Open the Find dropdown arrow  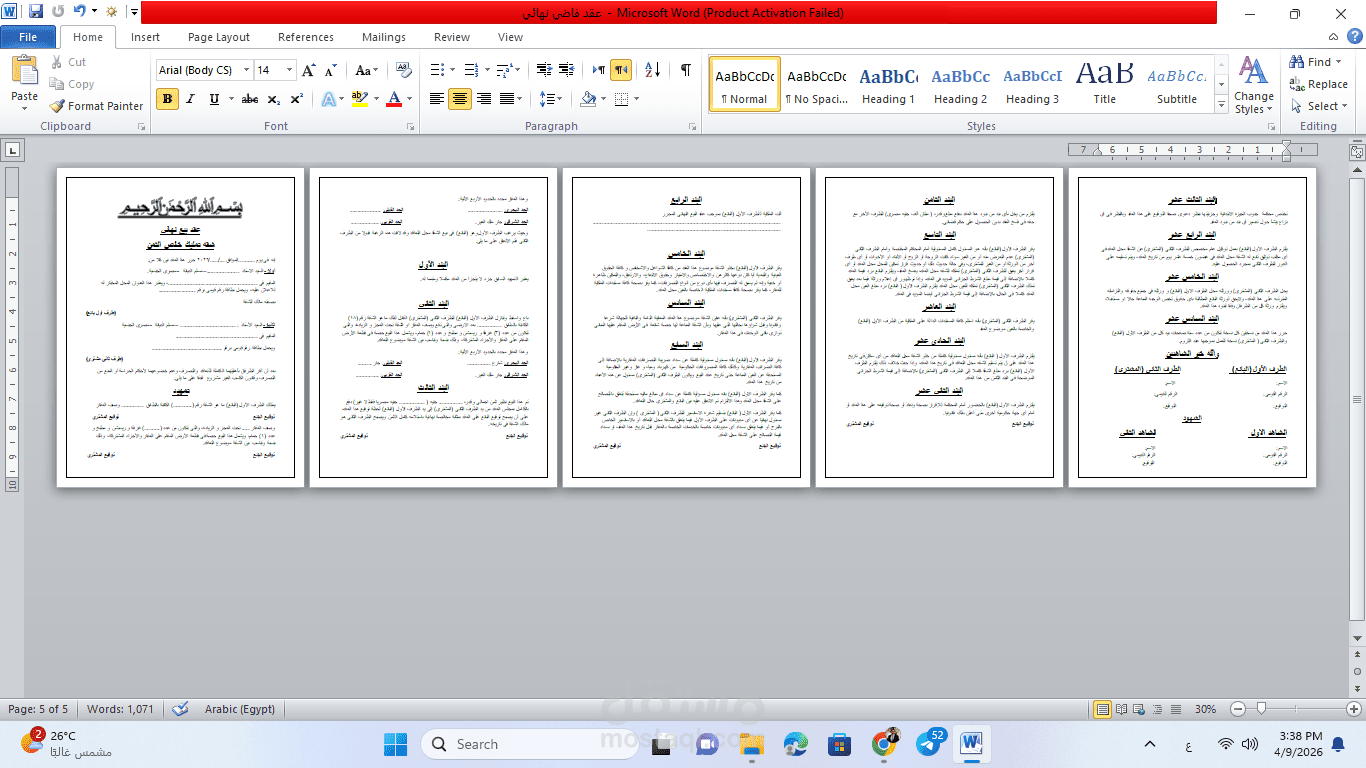click(x=1339, y=62)
